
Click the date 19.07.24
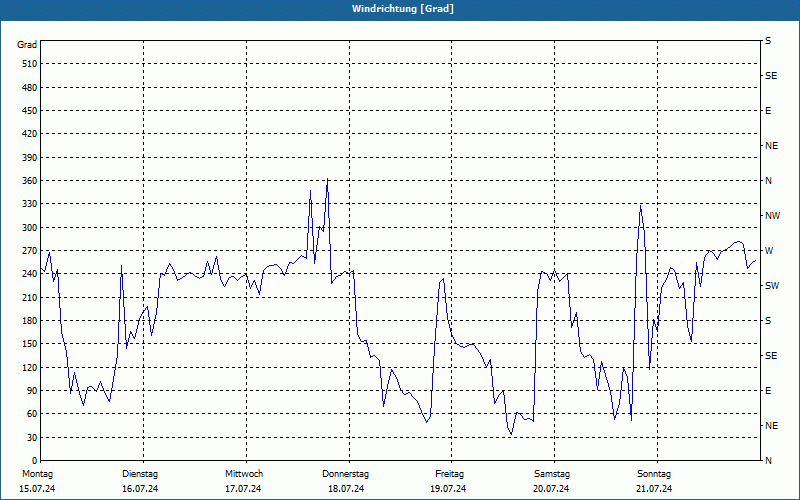(x=448, y=489)
